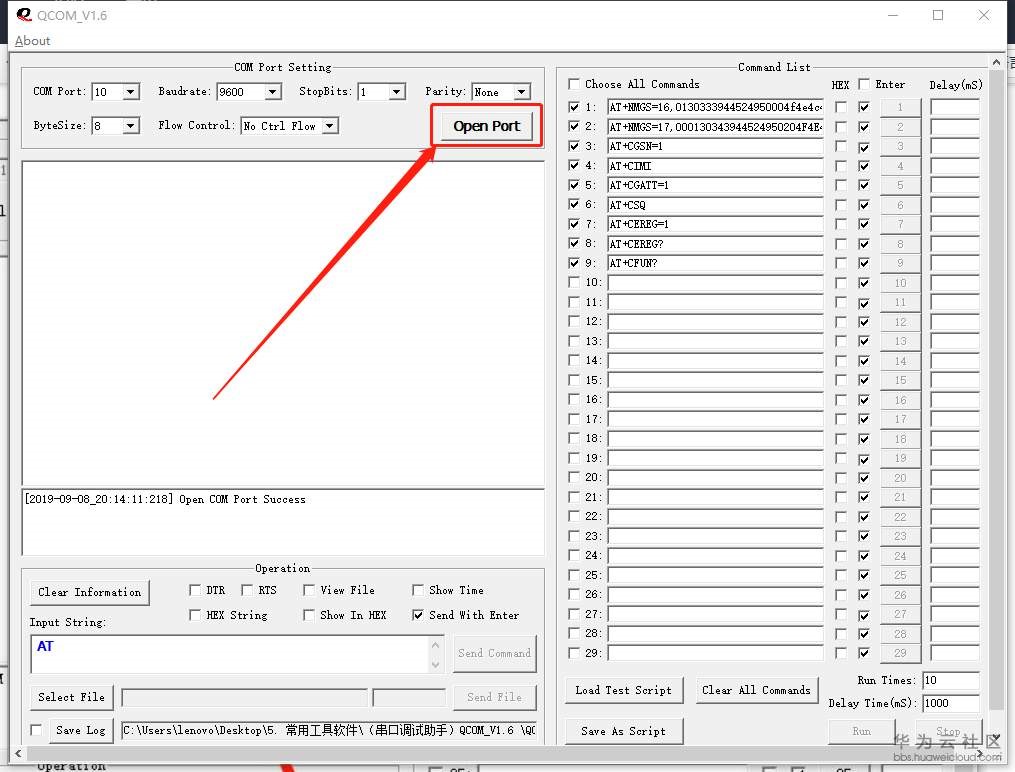
Task: Expand the Parity dropdown
Action: (522, 92)
